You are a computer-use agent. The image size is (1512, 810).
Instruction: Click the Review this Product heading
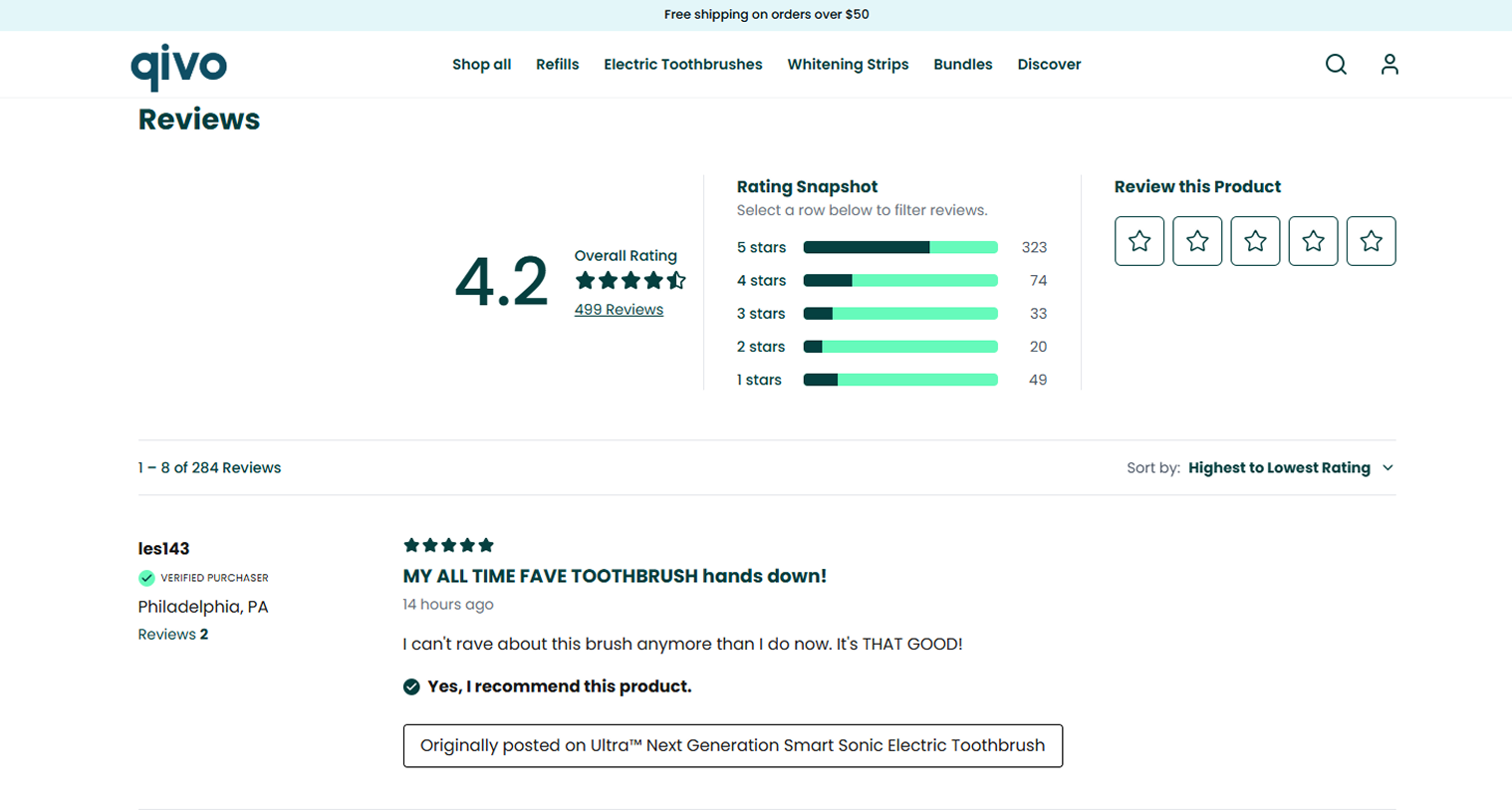1197,187
